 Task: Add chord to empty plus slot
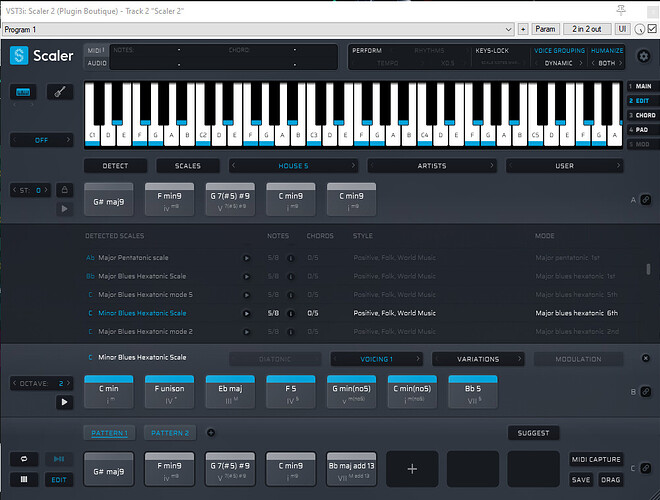coord(412,469)
